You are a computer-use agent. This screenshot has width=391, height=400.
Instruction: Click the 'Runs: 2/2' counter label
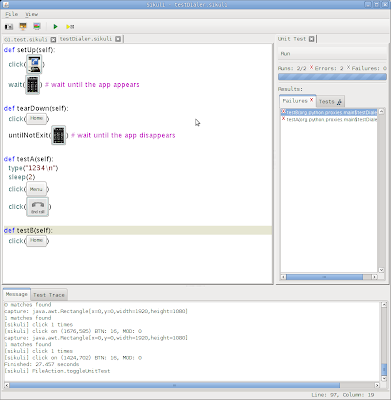292,68
